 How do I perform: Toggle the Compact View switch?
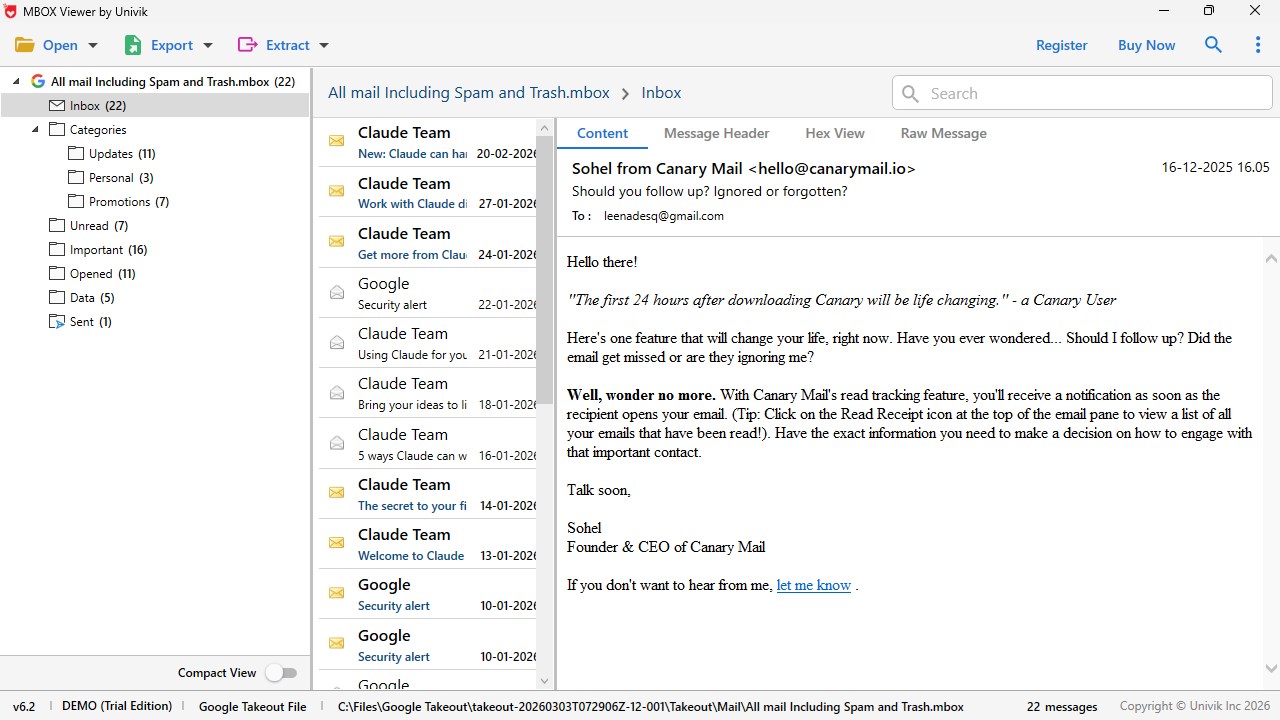tap(281, 673)
